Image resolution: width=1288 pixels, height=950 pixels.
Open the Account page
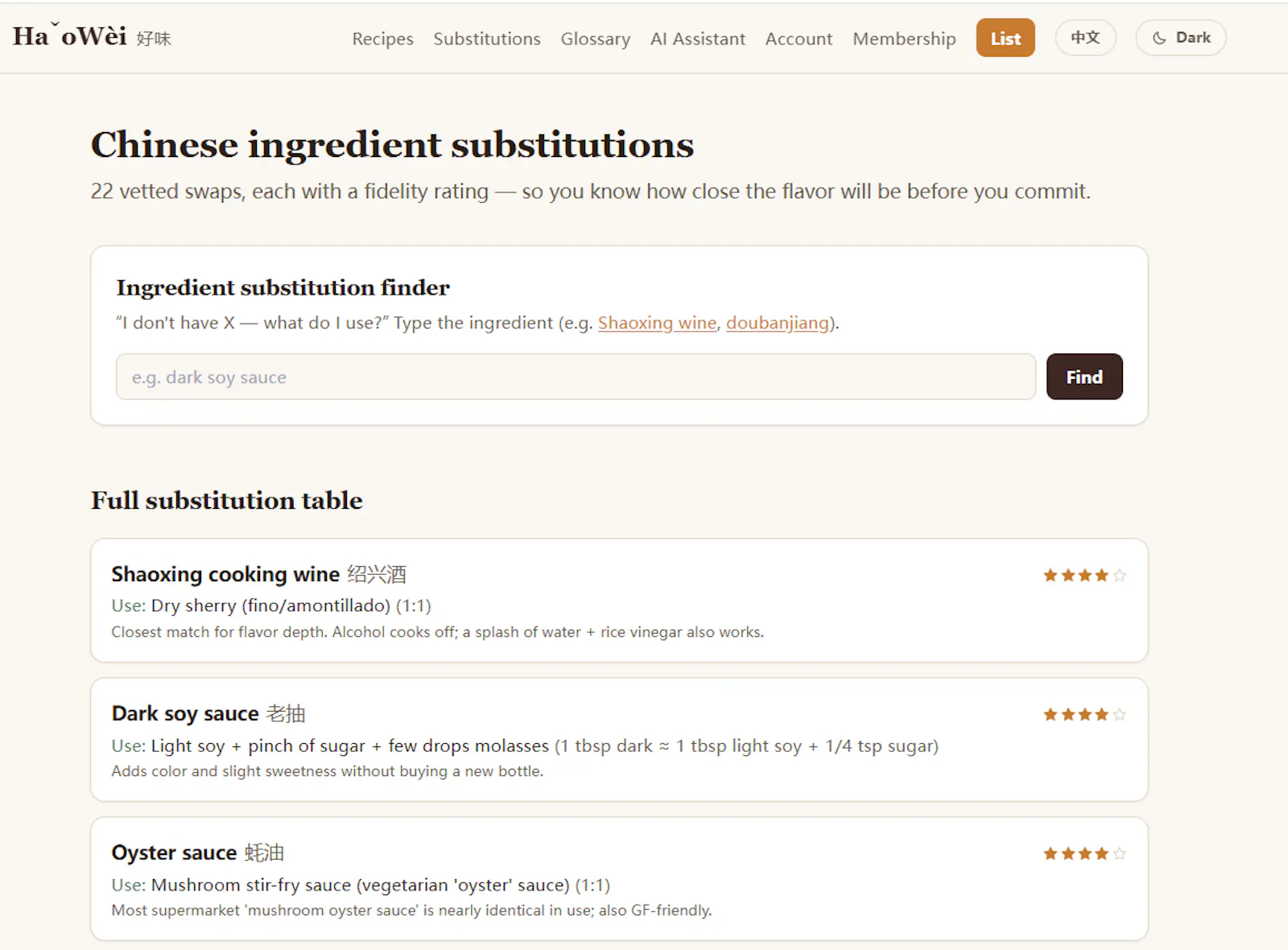tap(799, 39)
